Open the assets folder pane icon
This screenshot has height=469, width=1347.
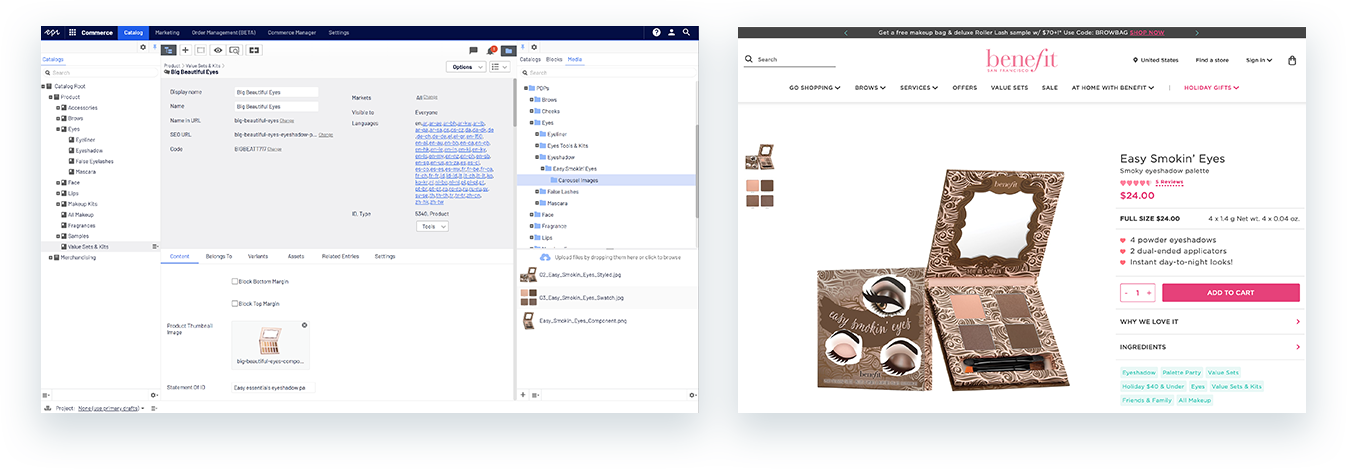[508, 50]
